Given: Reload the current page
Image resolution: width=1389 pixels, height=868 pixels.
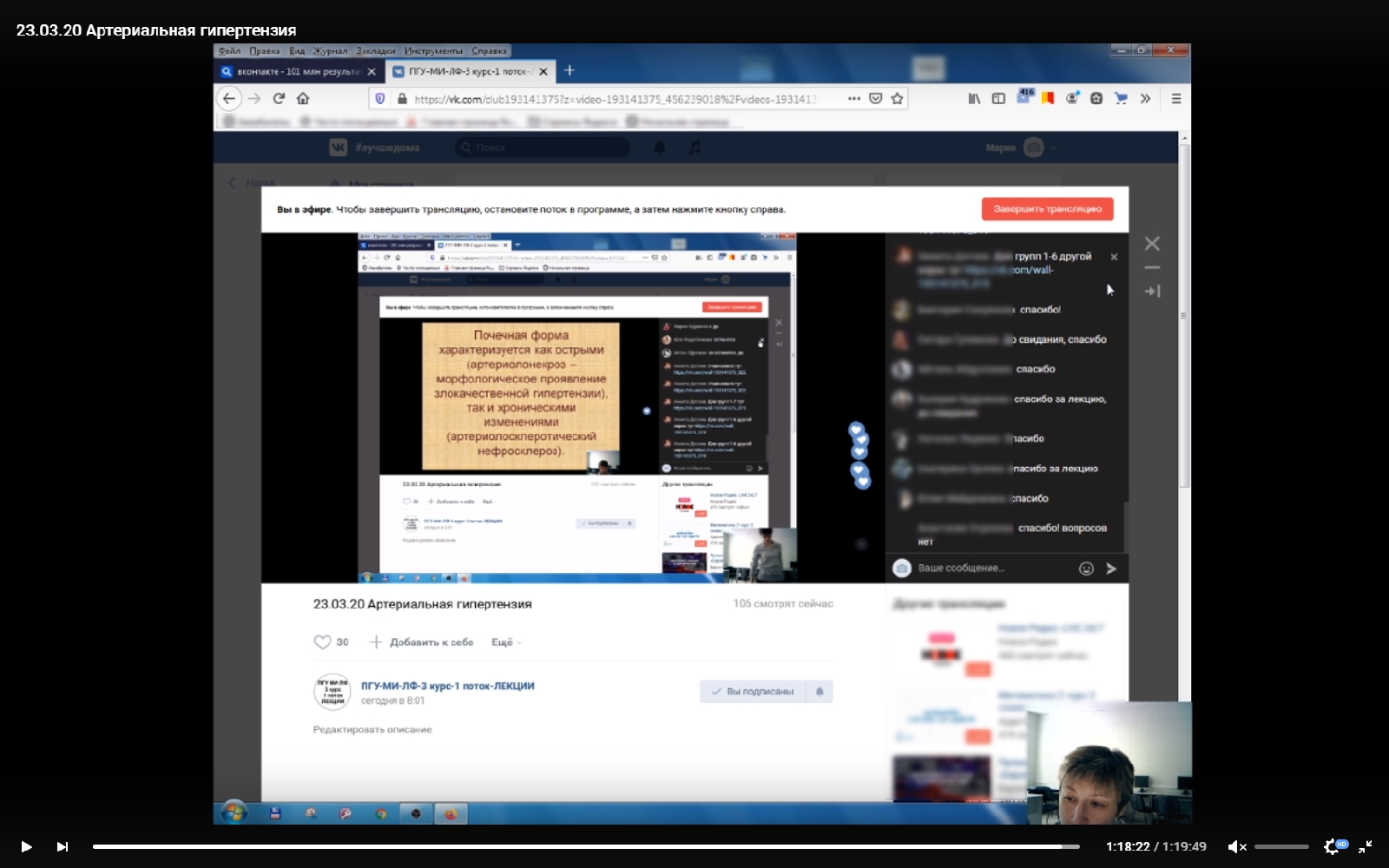Looking at the screenshot, I should (x=279, y=99).
